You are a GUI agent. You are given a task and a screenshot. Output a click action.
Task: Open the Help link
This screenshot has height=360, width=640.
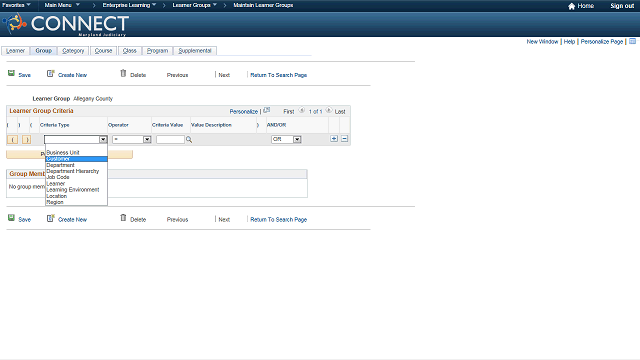point(569,42)
